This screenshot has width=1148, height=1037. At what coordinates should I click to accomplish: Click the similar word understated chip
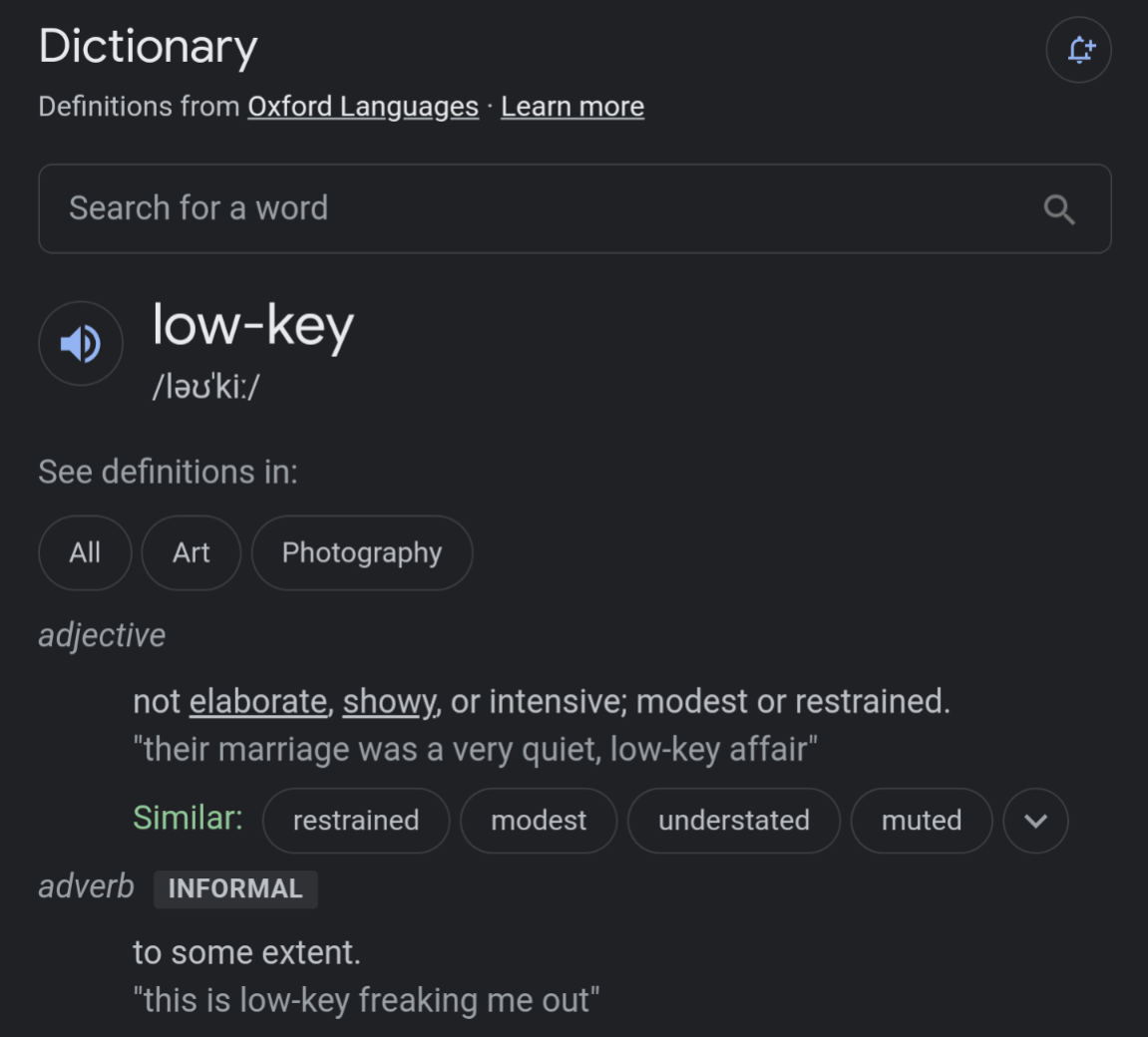[733, 821]
